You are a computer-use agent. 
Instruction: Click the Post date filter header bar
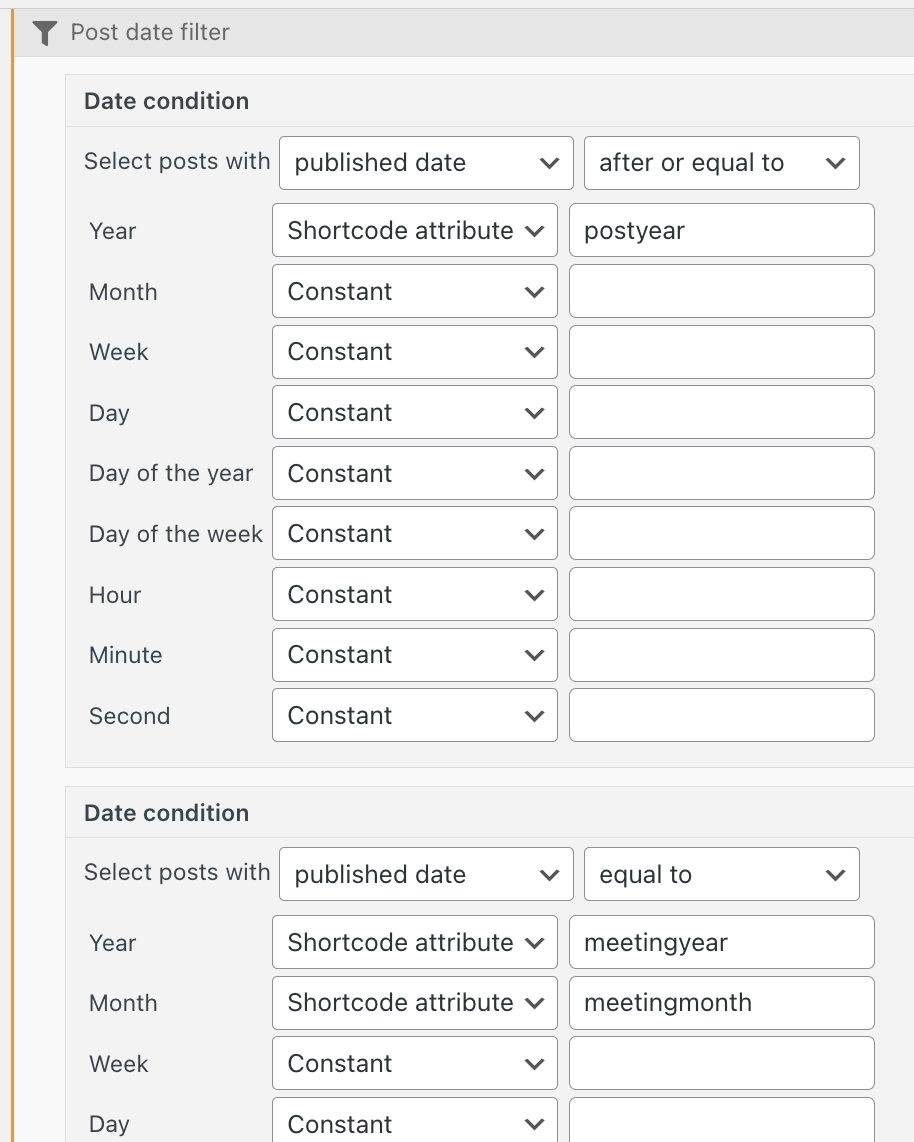(464, 33)
